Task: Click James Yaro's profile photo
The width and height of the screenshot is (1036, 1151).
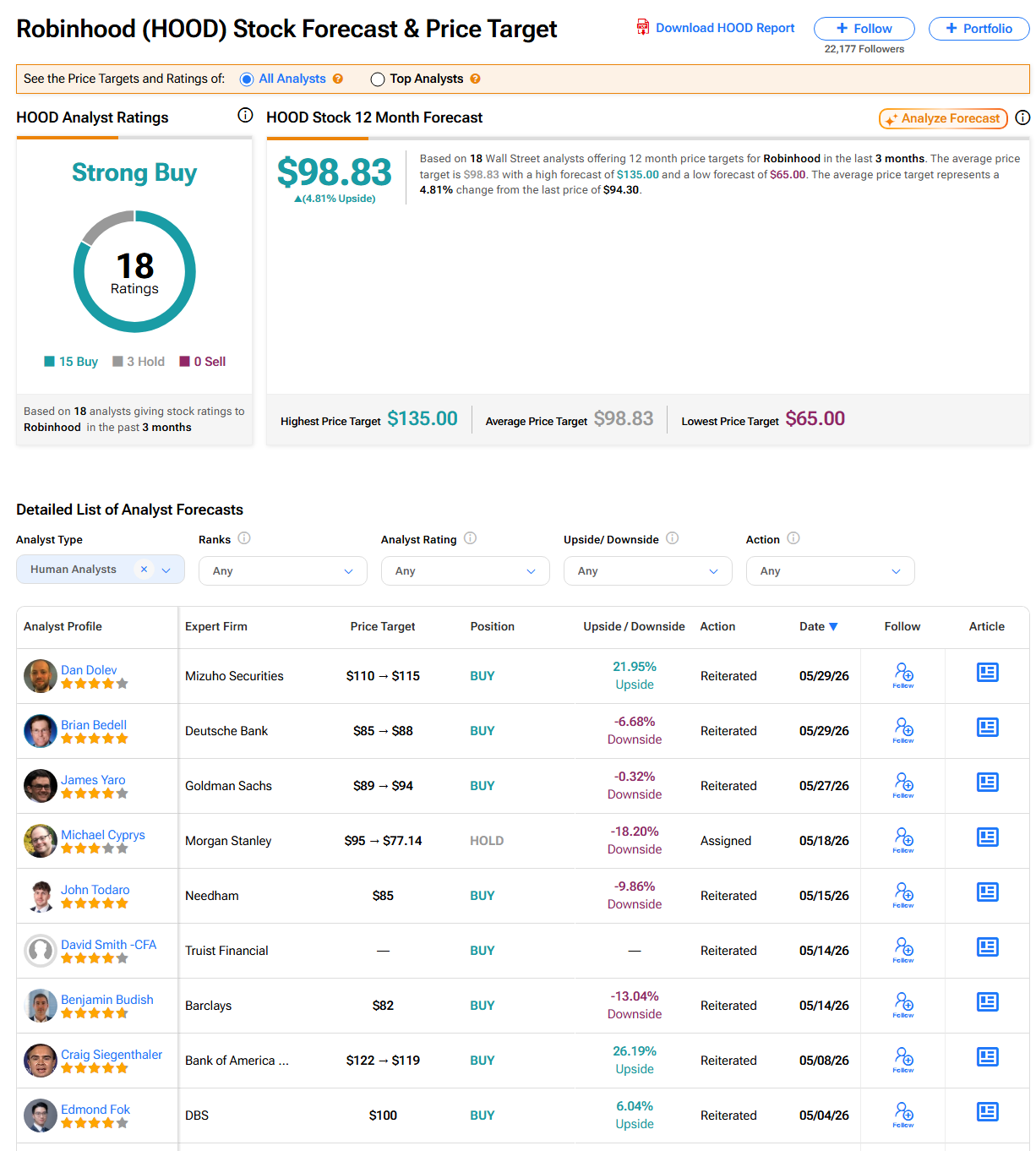Action: tap(41, 786)
